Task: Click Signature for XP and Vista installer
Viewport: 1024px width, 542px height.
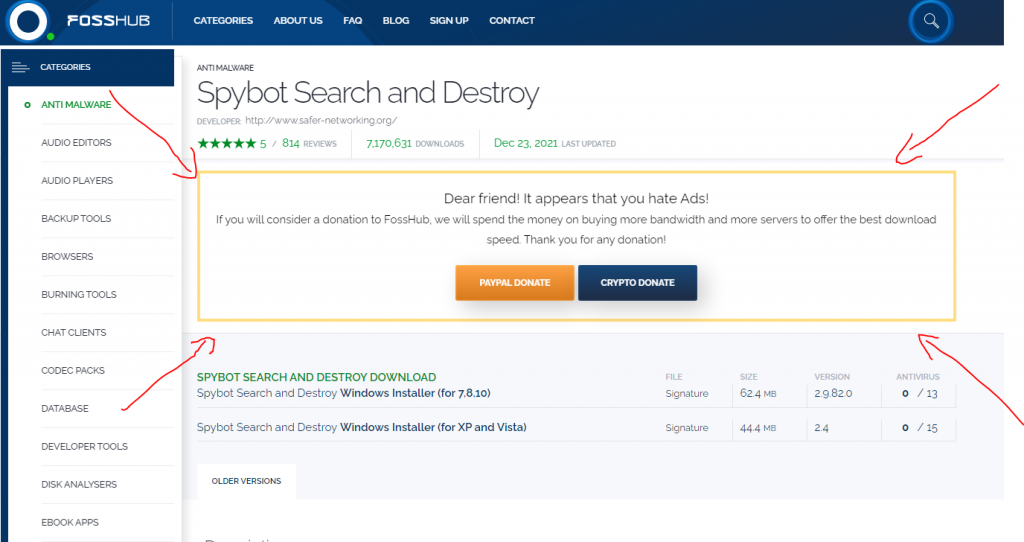Action: coord(686,428)
